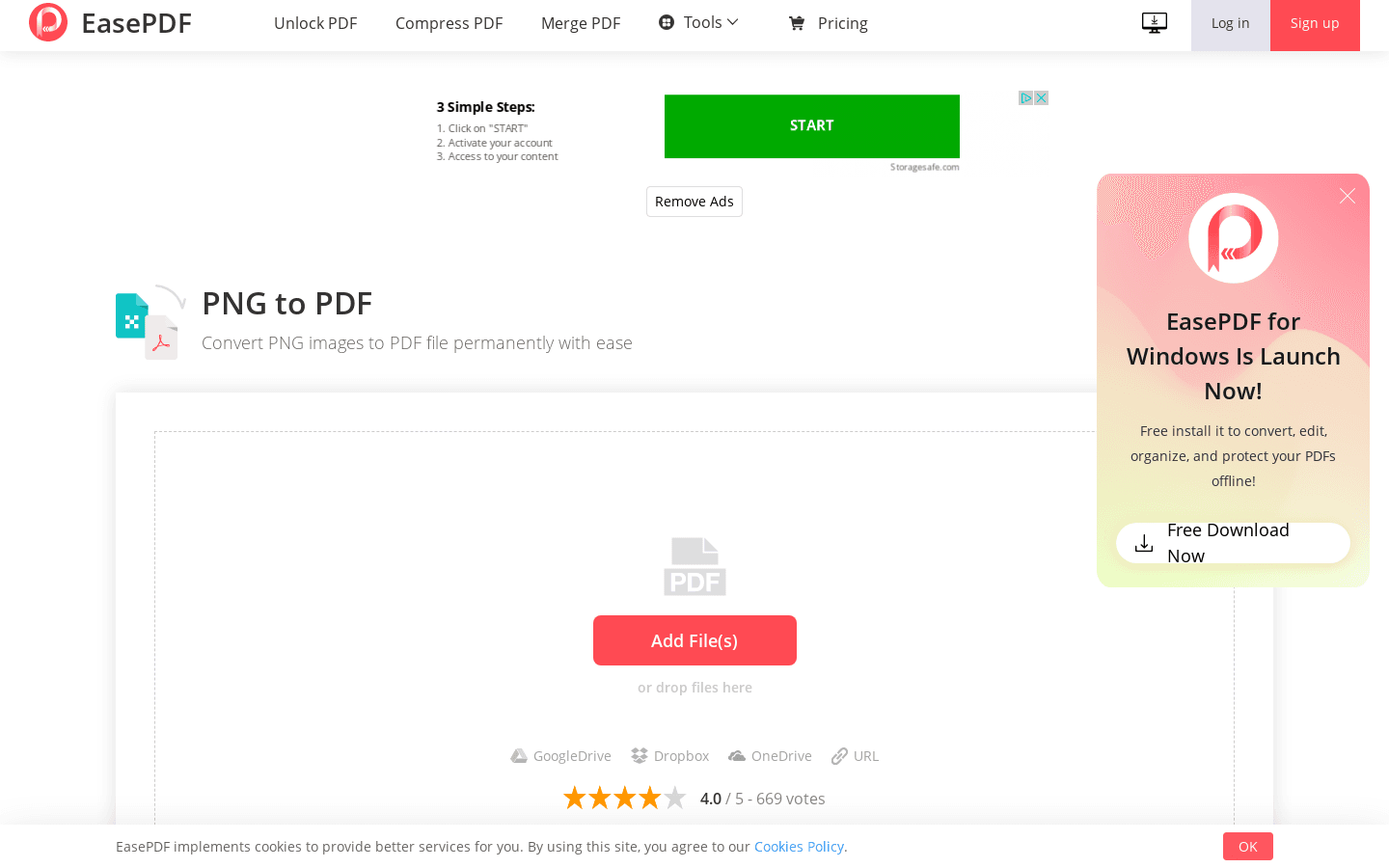Click the desktop app download icon in header

point(1154,22)
